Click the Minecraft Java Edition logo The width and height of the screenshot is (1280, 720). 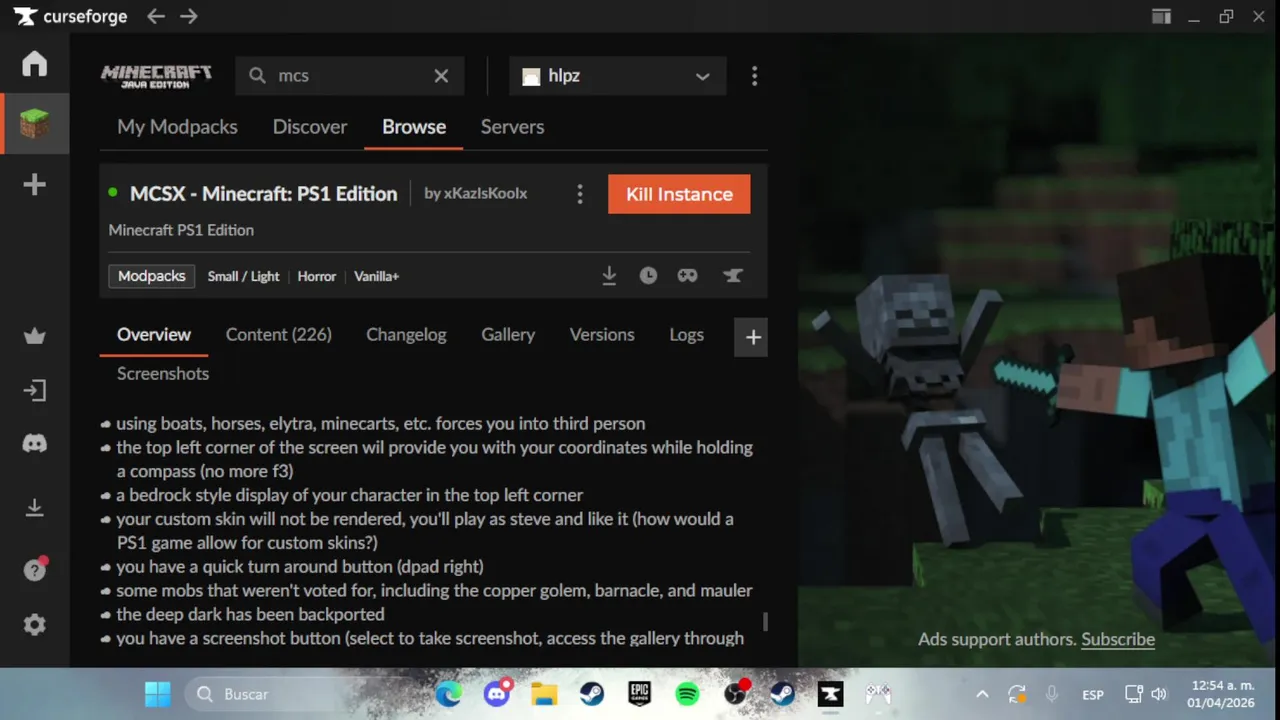point(156,76)
